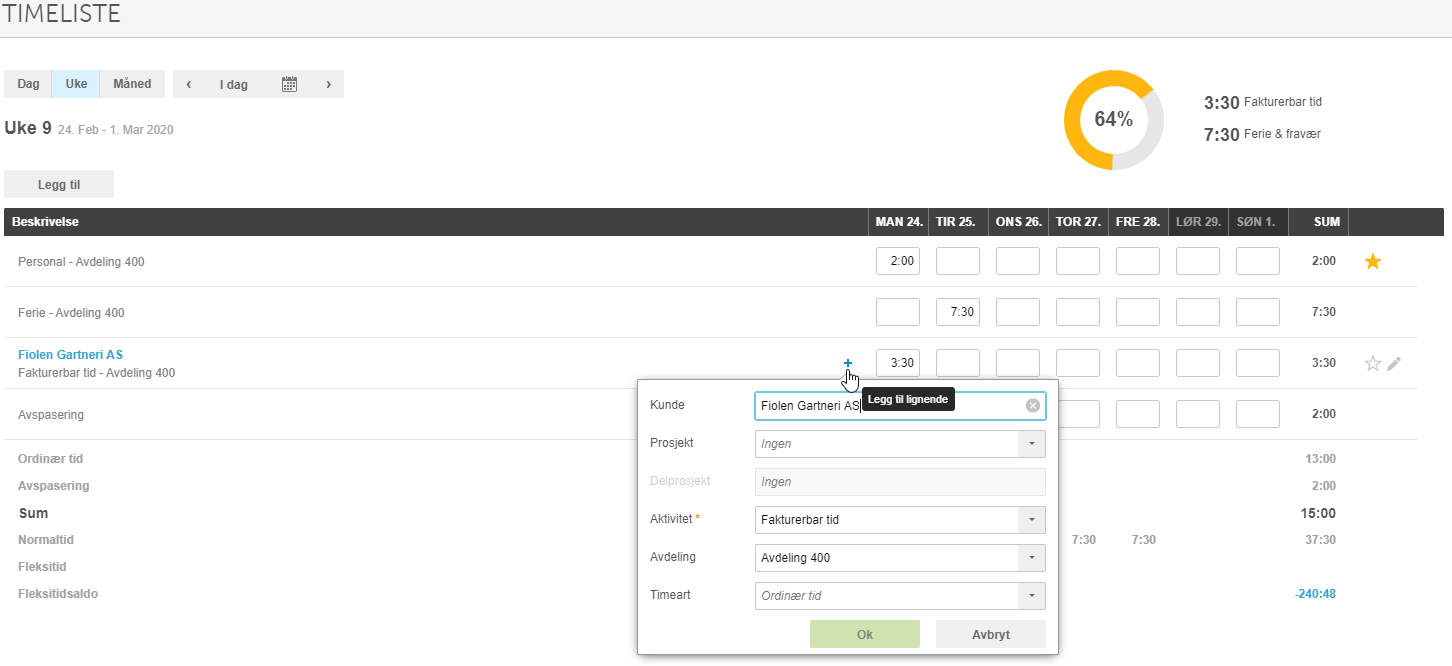Confirm the dialog with Ok
The image size is (1452, 666).
point(865,634)
